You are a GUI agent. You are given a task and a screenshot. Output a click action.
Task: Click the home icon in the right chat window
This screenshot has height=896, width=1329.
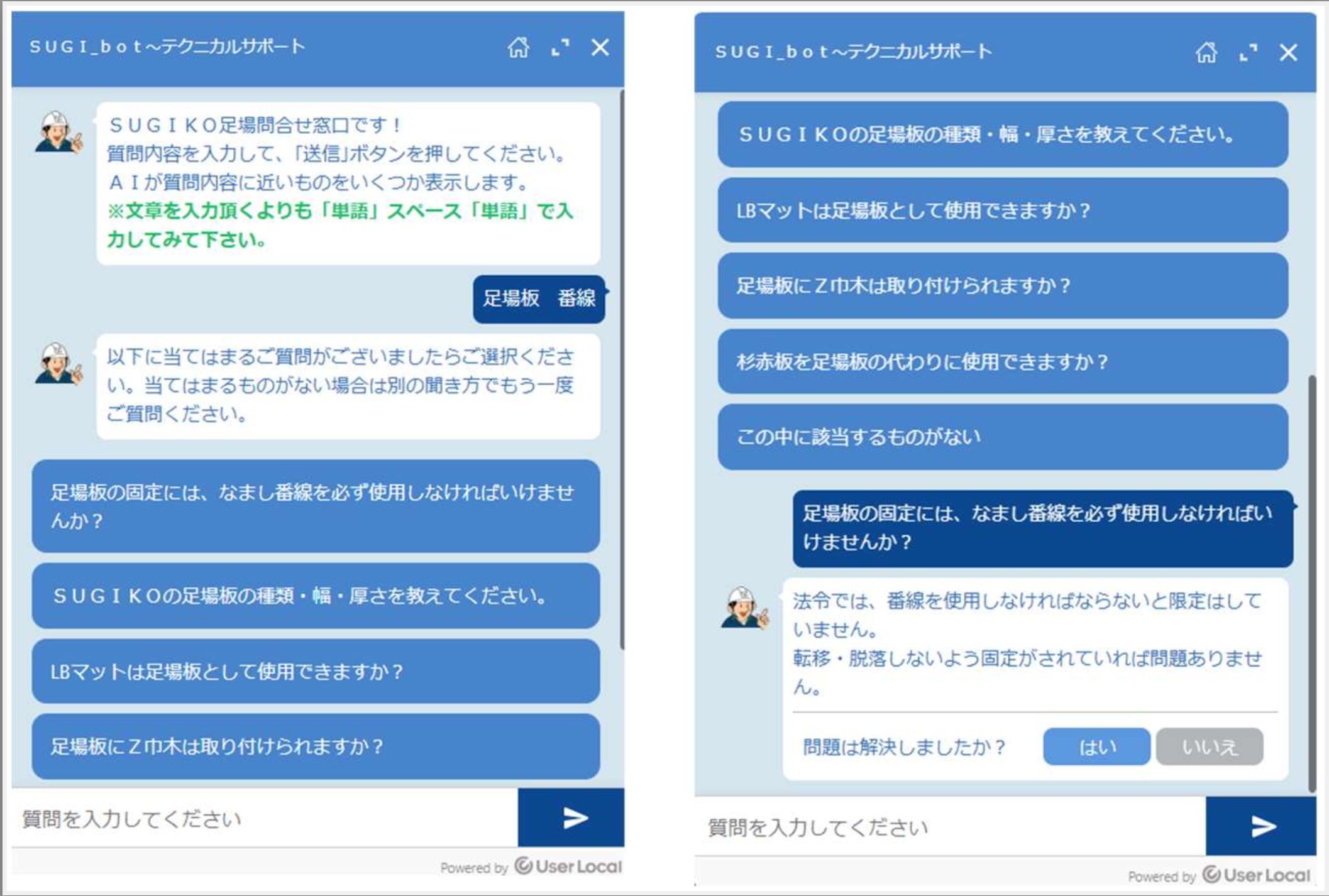pyautogui.click(x=1206, y=52)
